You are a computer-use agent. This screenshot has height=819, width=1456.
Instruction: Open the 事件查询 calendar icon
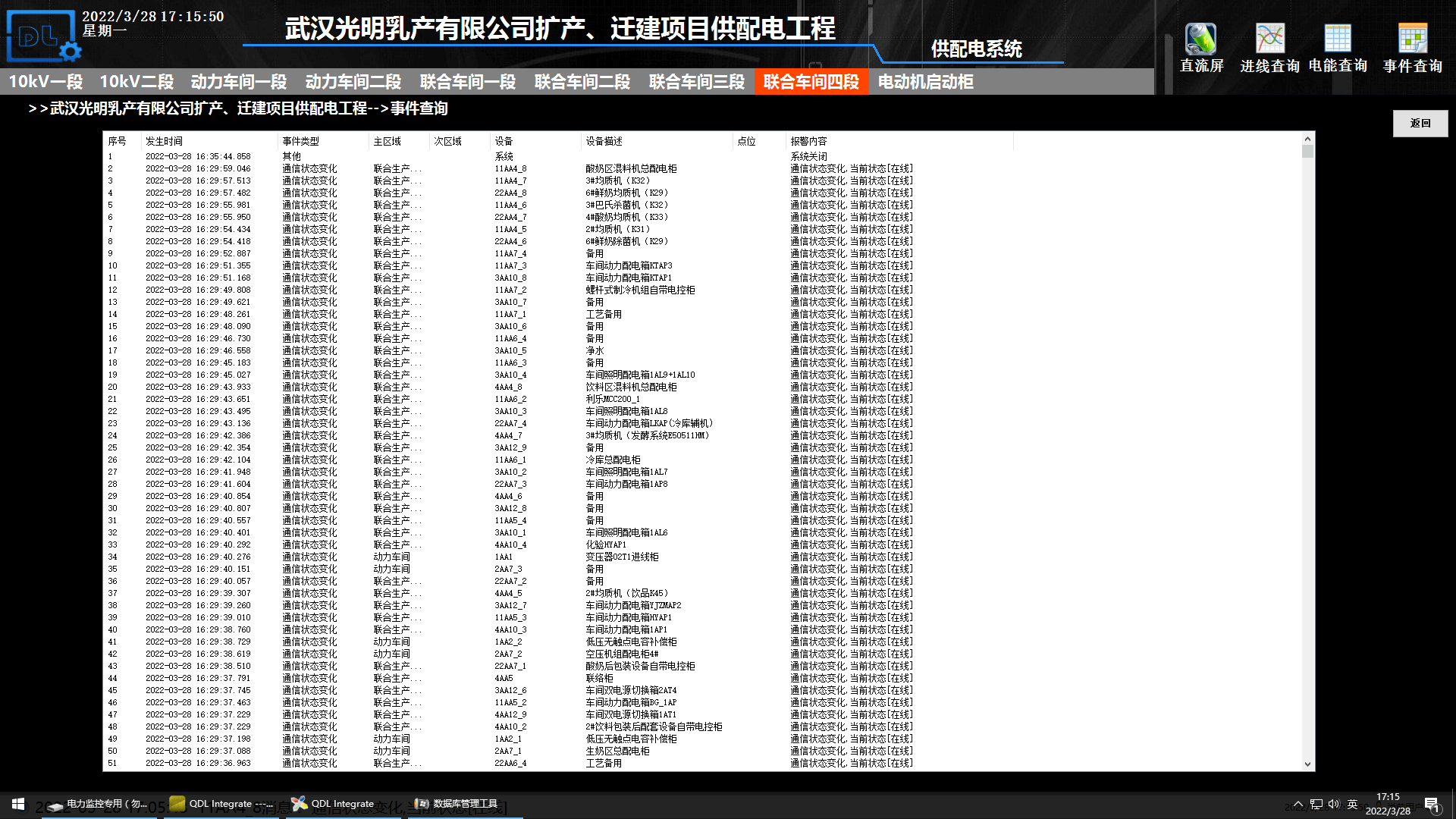tap(1412, 39)
